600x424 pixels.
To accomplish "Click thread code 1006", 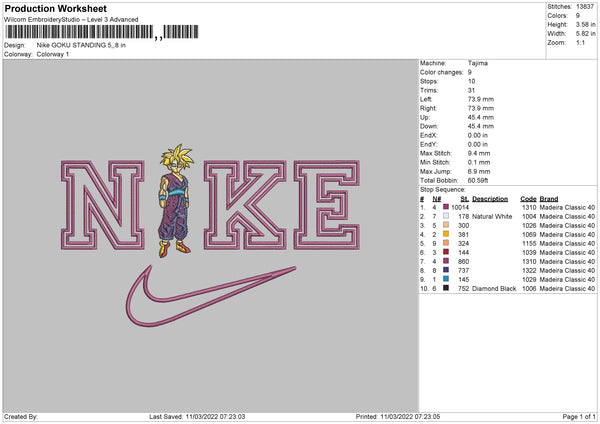I will [529, 289].
